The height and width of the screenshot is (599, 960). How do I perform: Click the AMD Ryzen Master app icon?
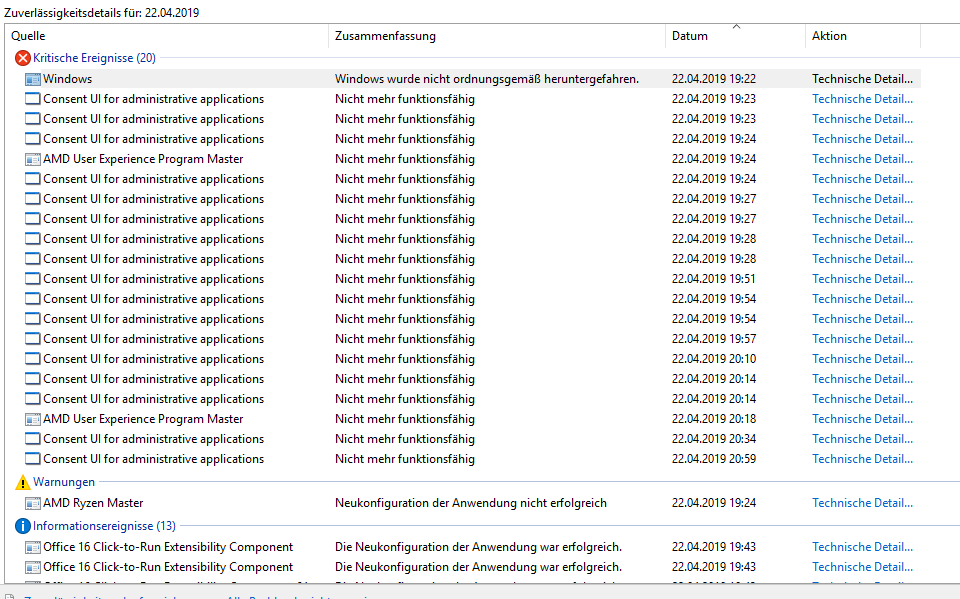click(x=32, y=503)
